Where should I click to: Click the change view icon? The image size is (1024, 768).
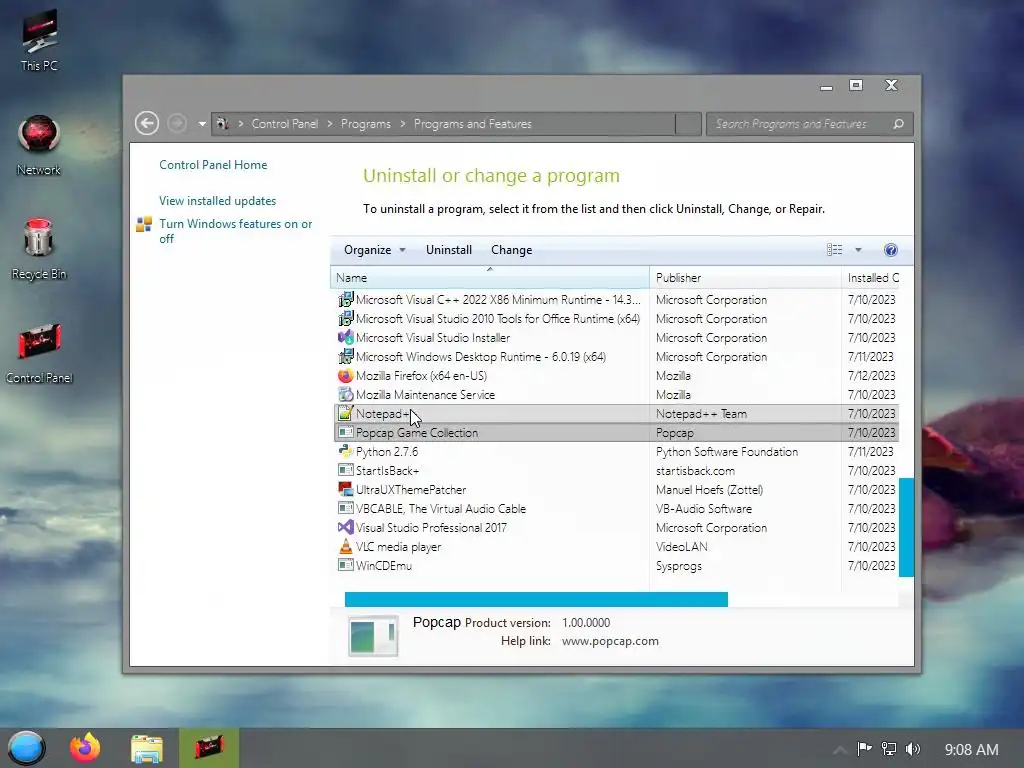[x=835, y=249]
